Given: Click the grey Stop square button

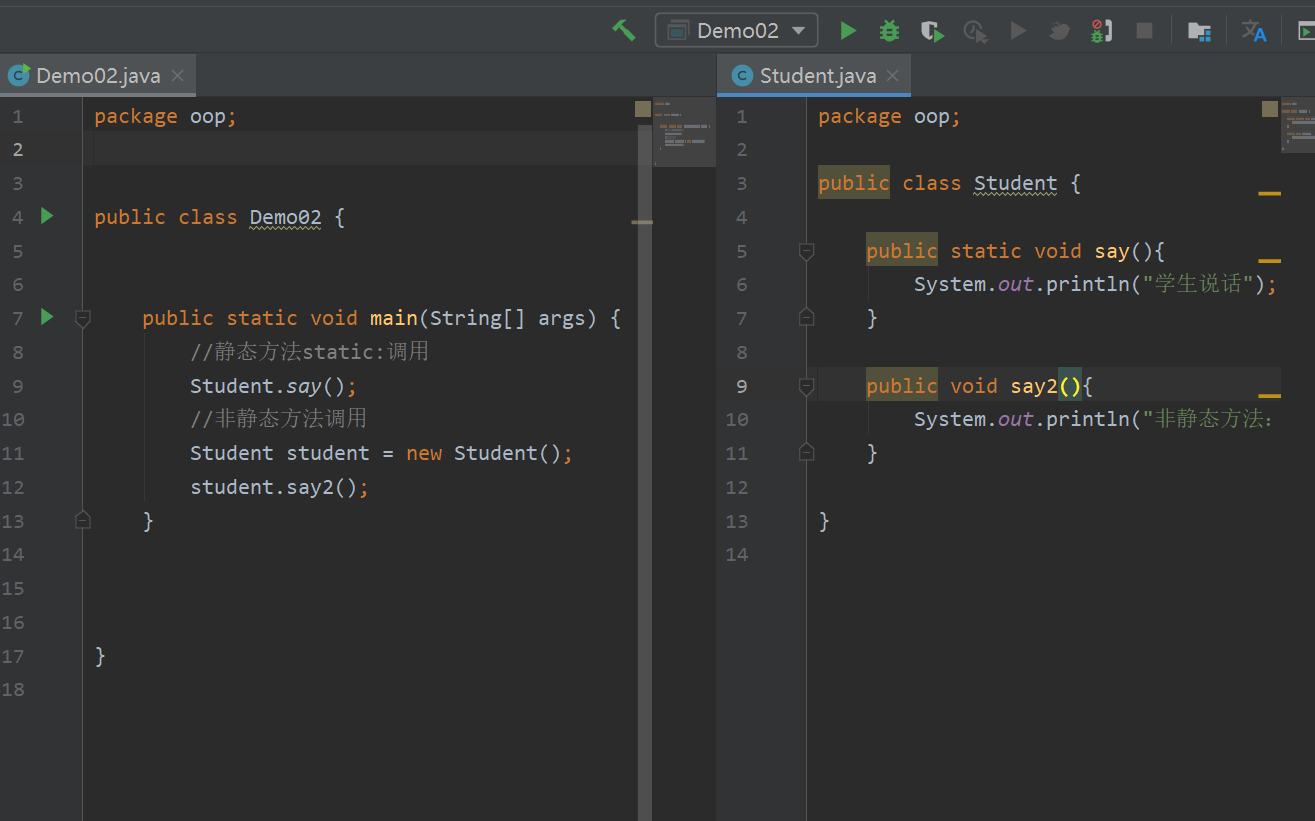Looking at the screenshot, I should (x=1144, y=31).
